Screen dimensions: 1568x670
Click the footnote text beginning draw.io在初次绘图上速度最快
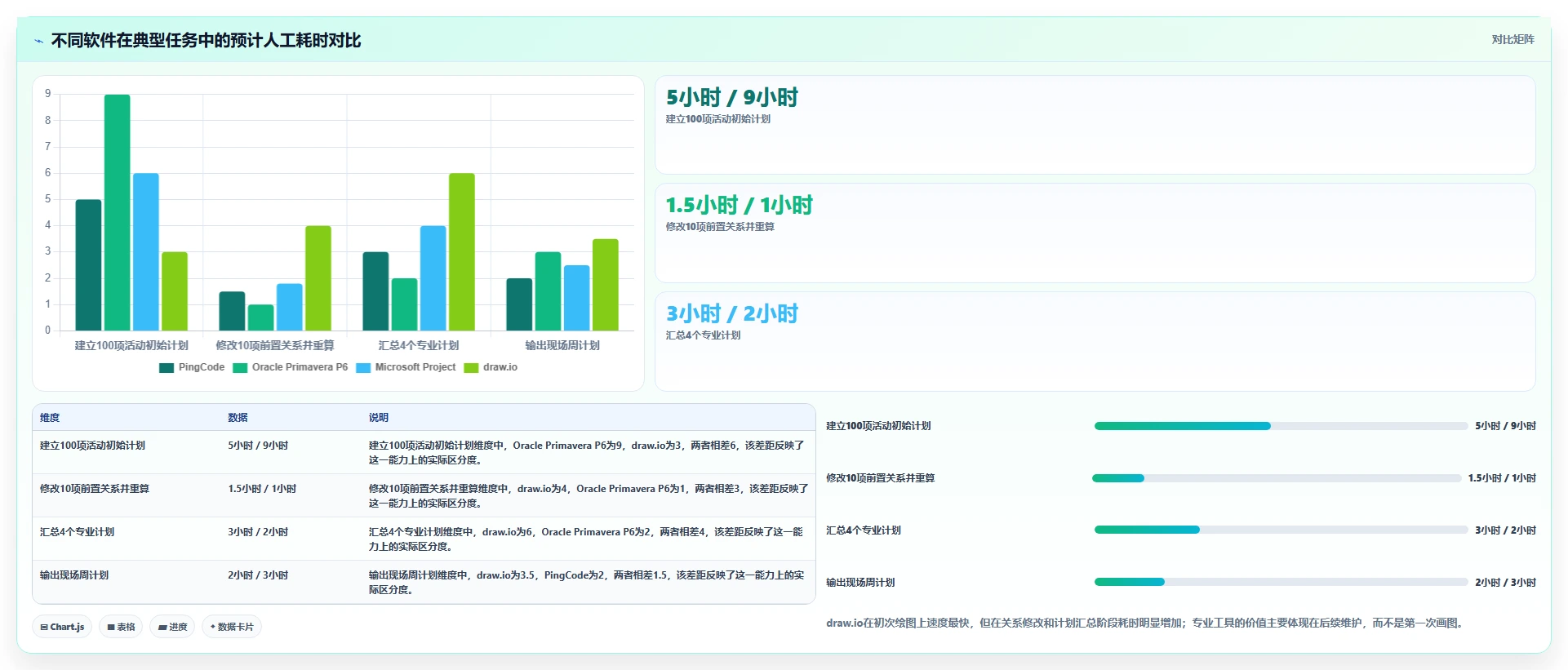pos(1146,623)
